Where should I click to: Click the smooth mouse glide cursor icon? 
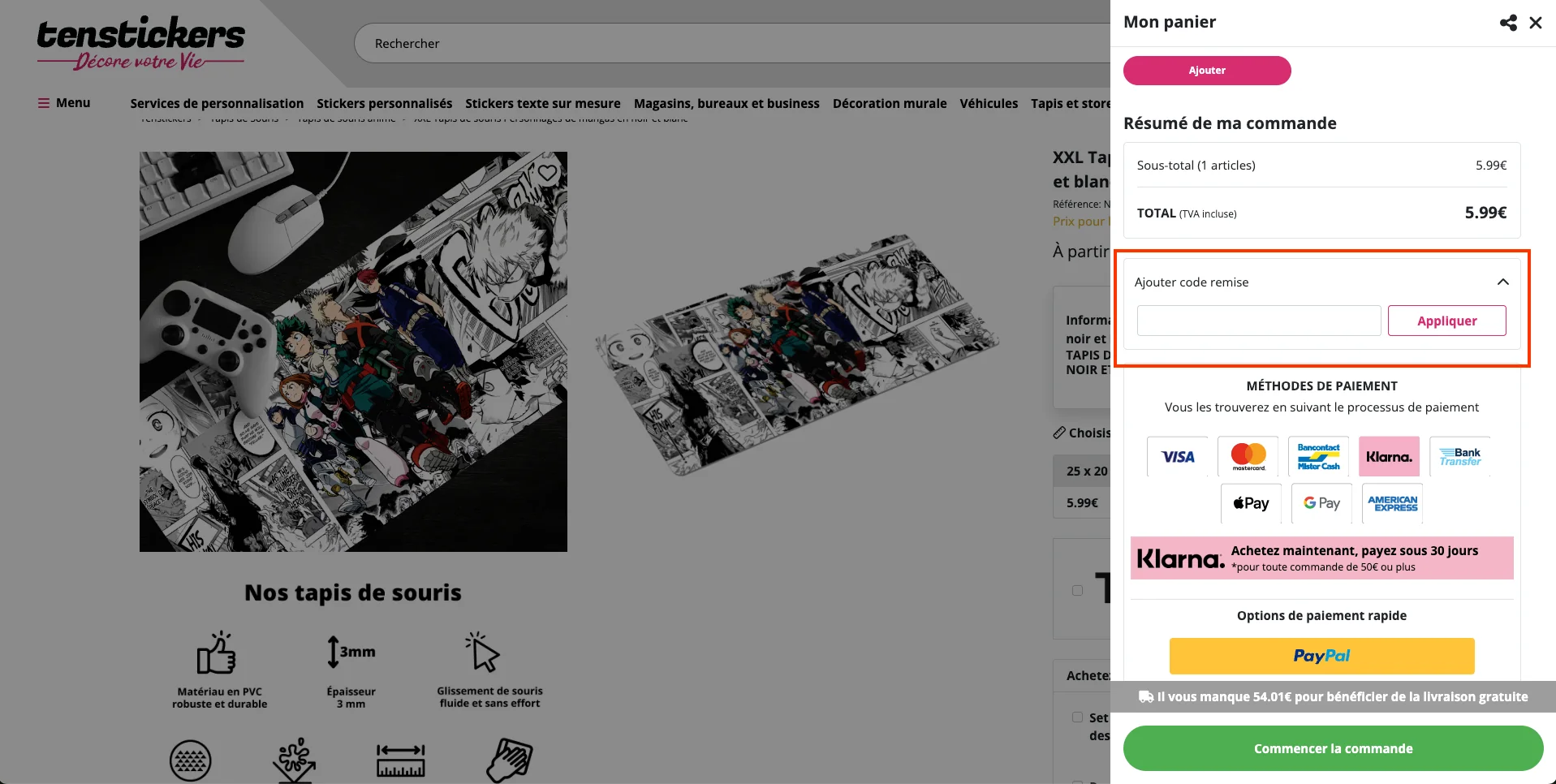pos(483,652)
